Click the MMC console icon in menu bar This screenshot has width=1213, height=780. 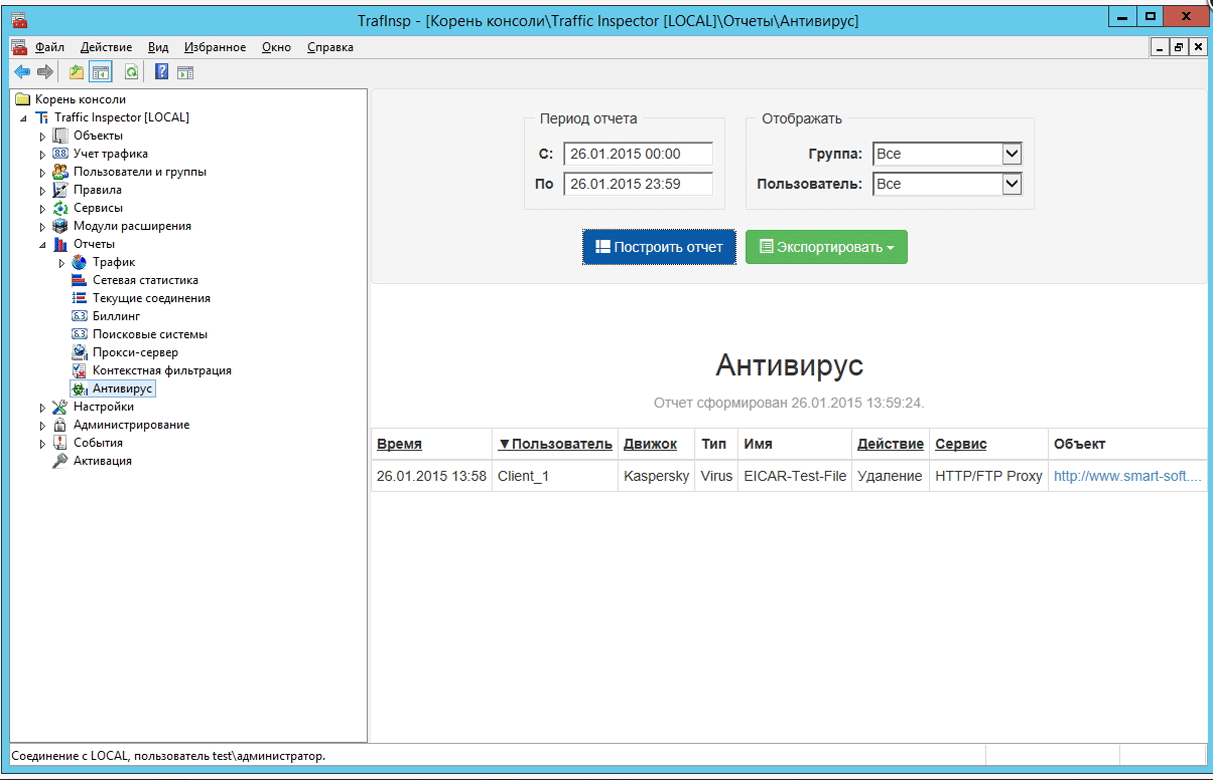coord(19,47)
